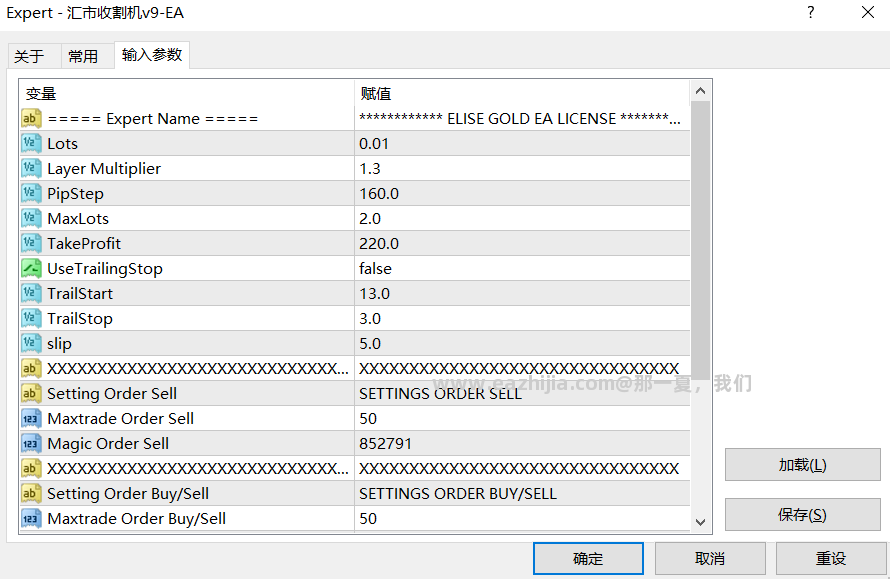This screenshot has height=579, width=890.
Task: Confirm with the 确定 button
Action: [588, 559]
